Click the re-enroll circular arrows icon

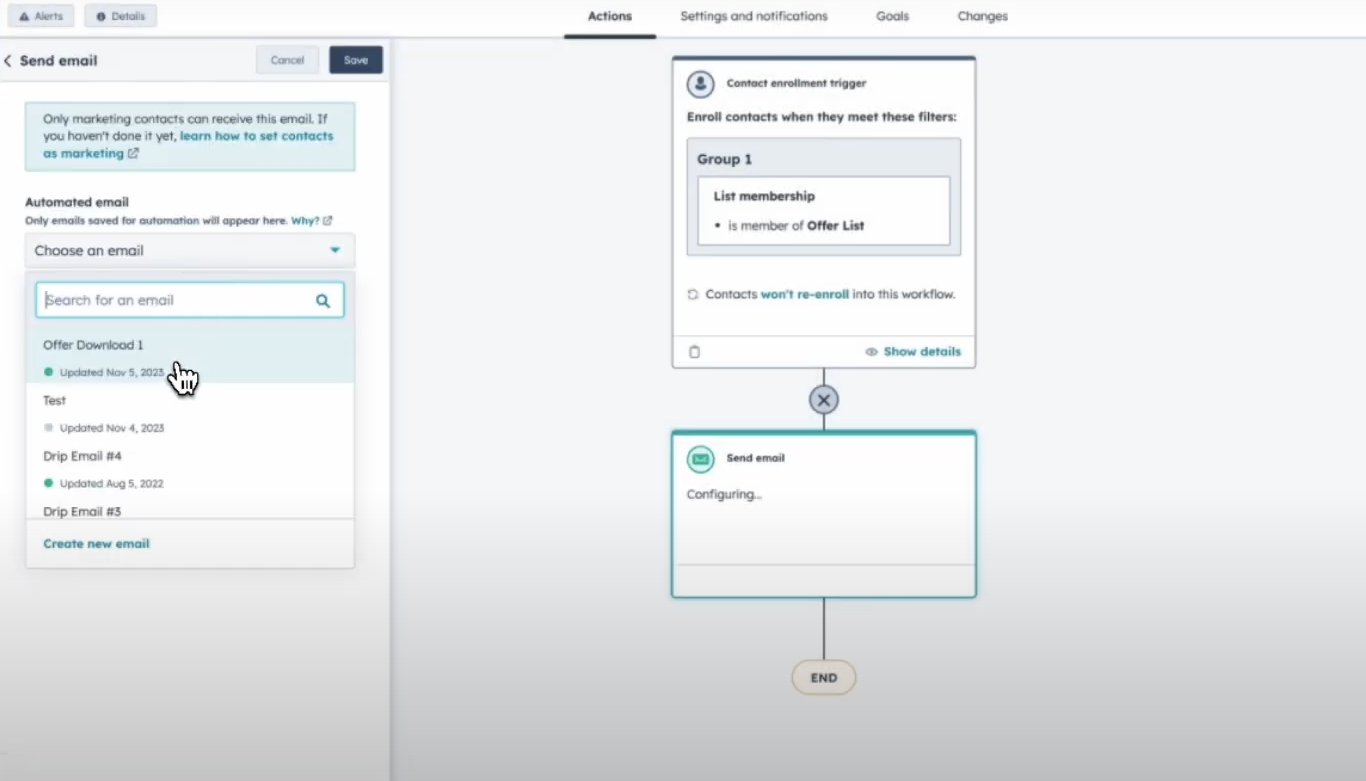click(693, 295)
